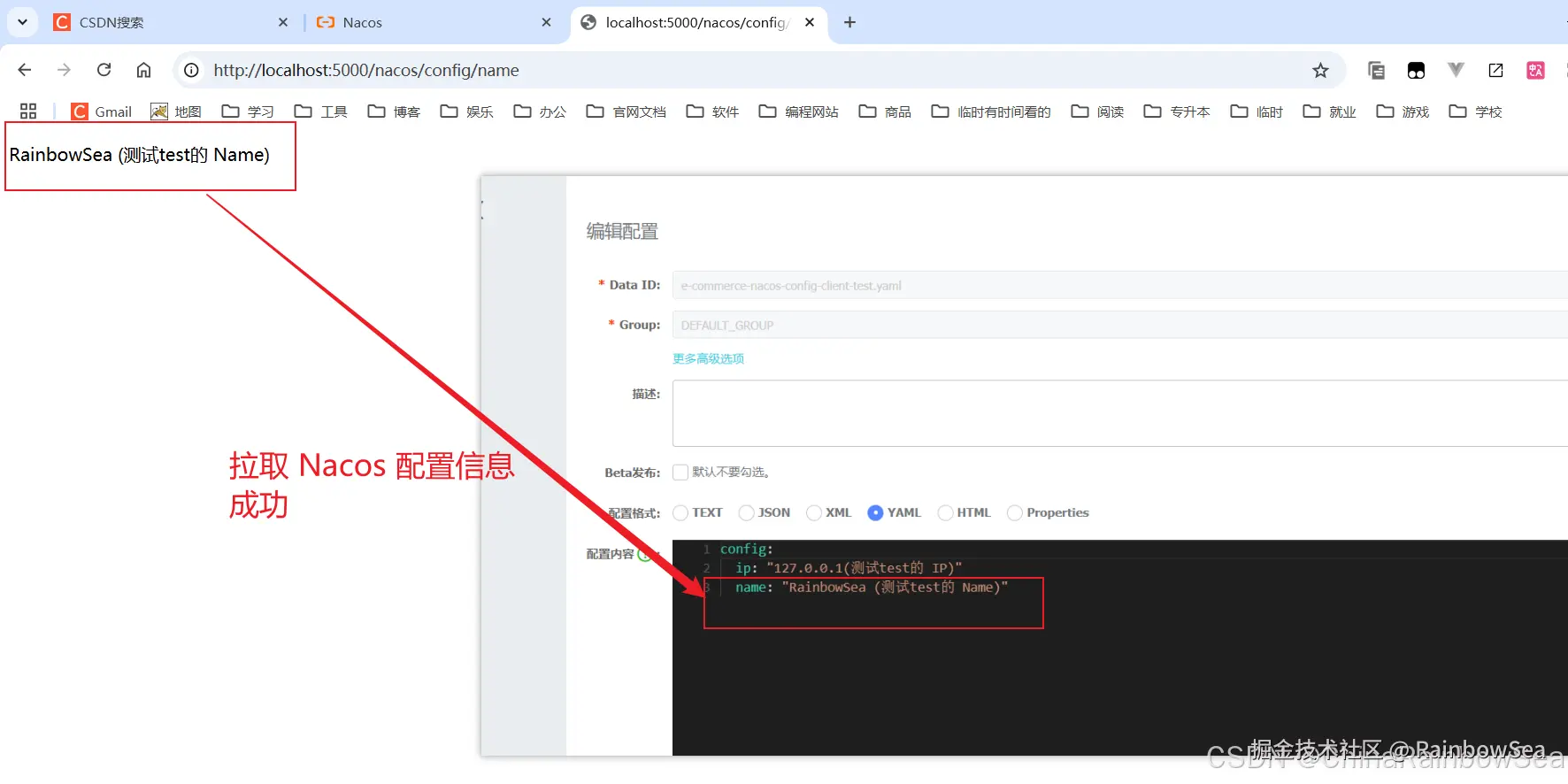This screenshot has height=784, width=1568.
Task: Open the Vue devtools extension icon
Action: (x=1456, y=70)
